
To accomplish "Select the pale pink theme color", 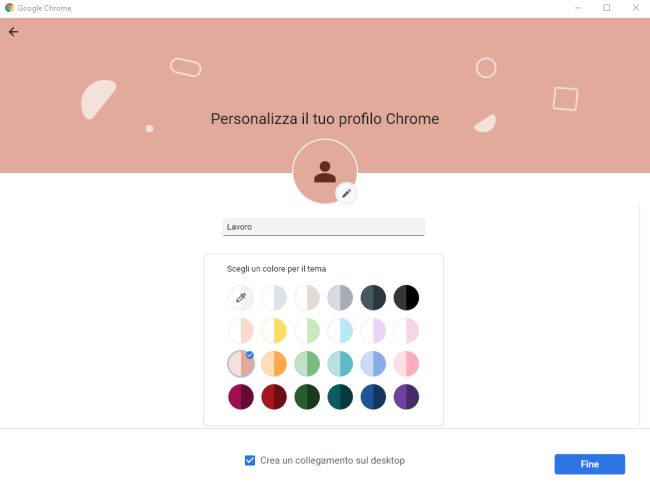I will coord(406,330).
